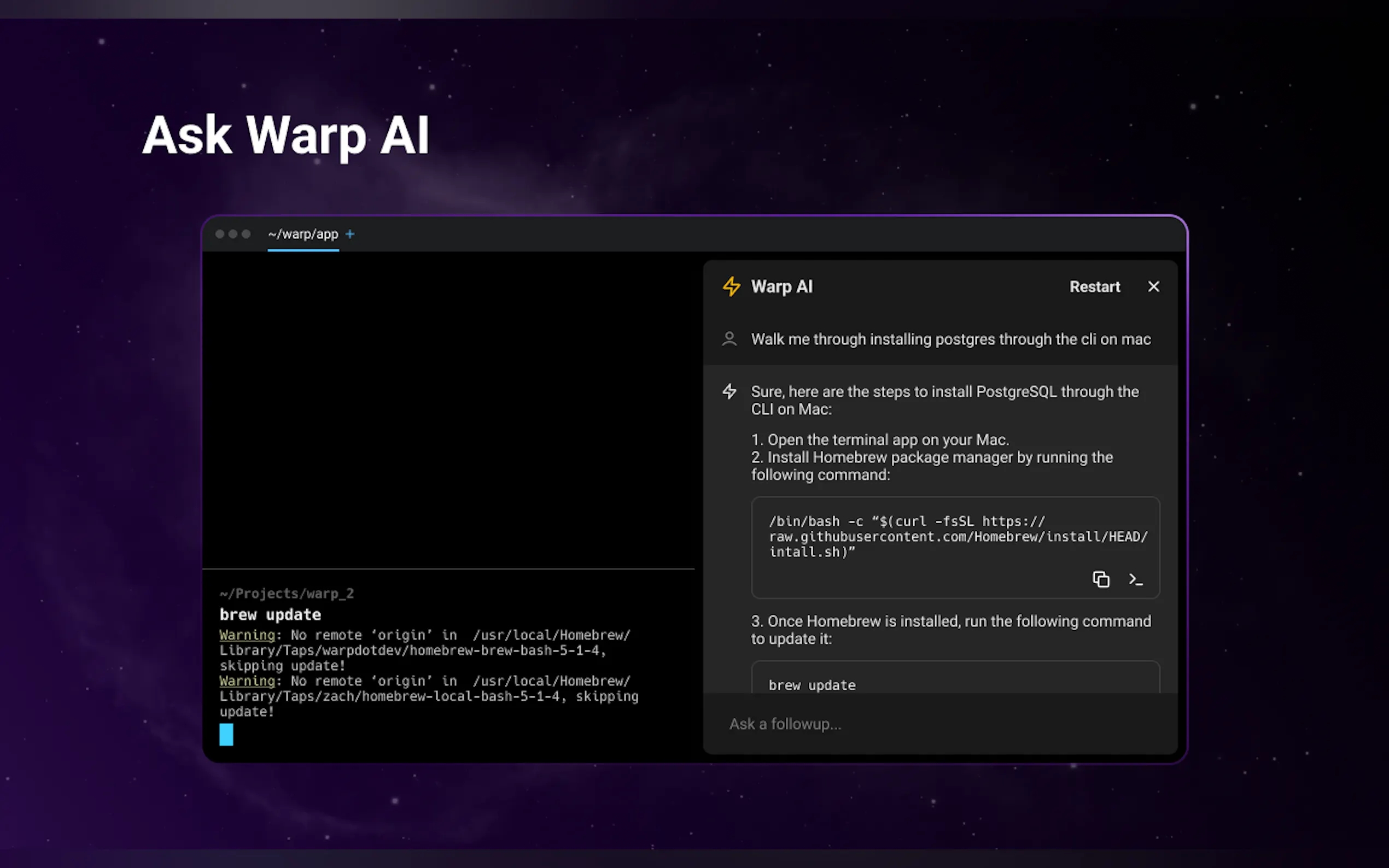The image size is (1389, 868).
Task: Insert Homebrew install command into terminal
Action: click(x=1135, y=579)
